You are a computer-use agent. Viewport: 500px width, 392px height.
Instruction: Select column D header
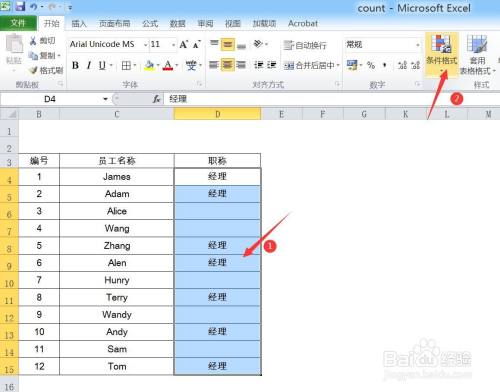point(217,114)
